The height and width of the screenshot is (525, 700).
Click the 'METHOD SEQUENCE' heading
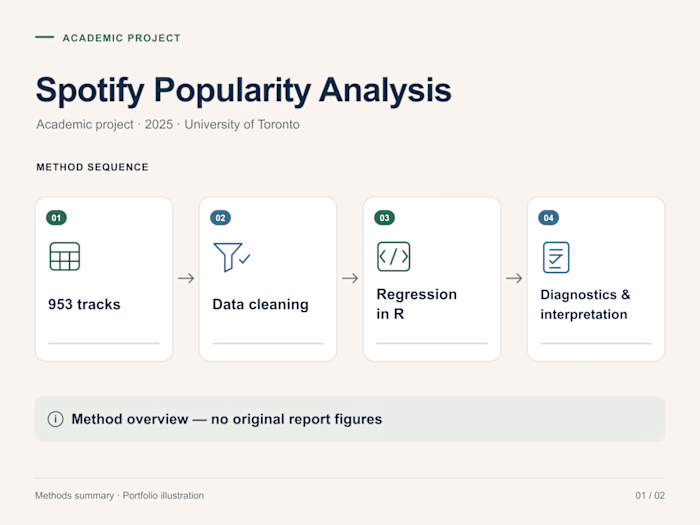[92, 167]
